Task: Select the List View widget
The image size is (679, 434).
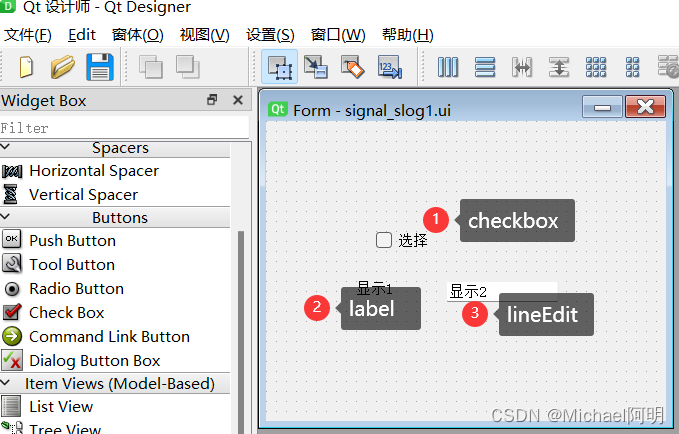Action: click(x=61, y=406)
